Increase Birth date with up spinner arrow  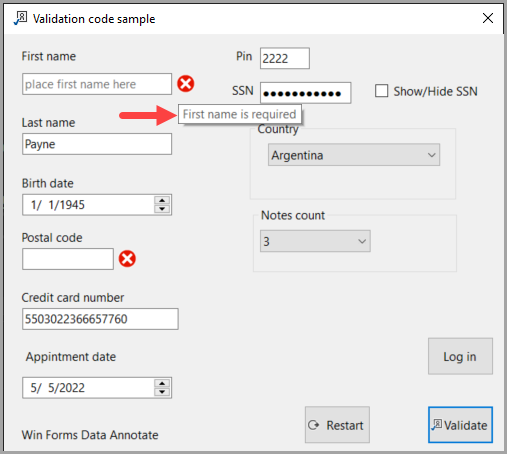coord(162,201)
